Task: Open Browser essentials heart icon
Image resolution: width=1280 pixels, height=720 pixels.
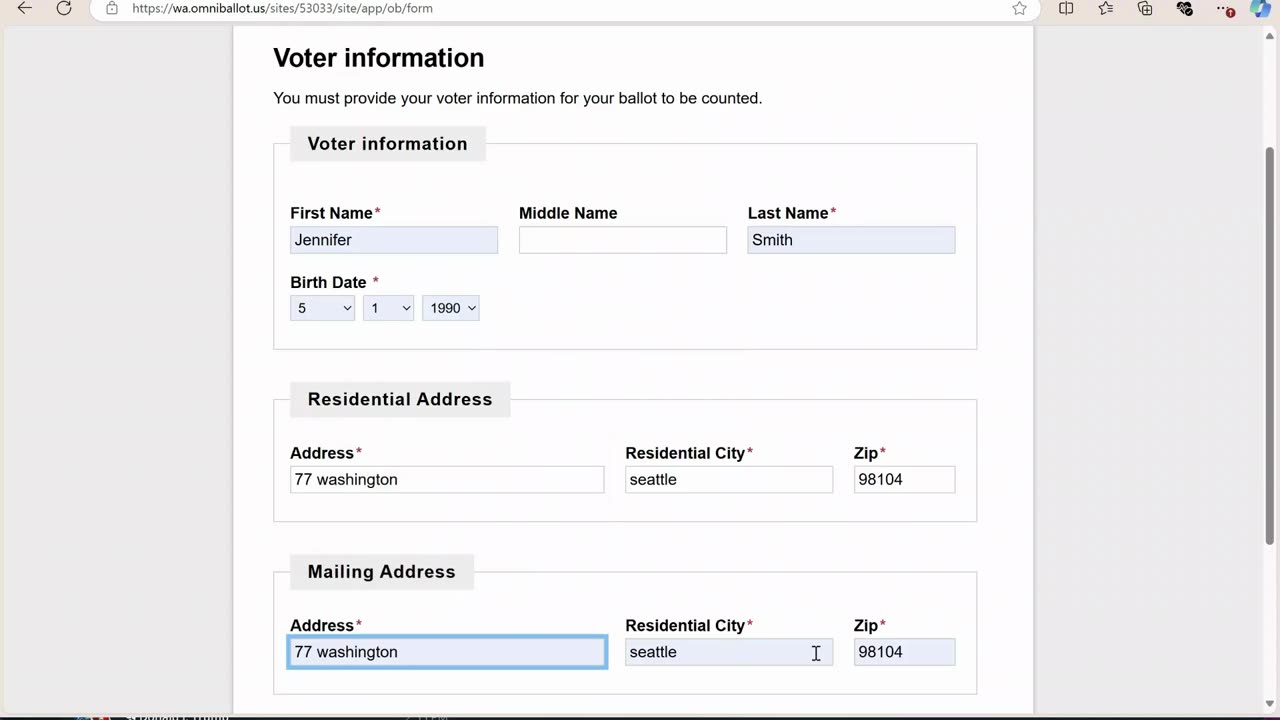Action: pyautogui.click(x=1185, y=8)
